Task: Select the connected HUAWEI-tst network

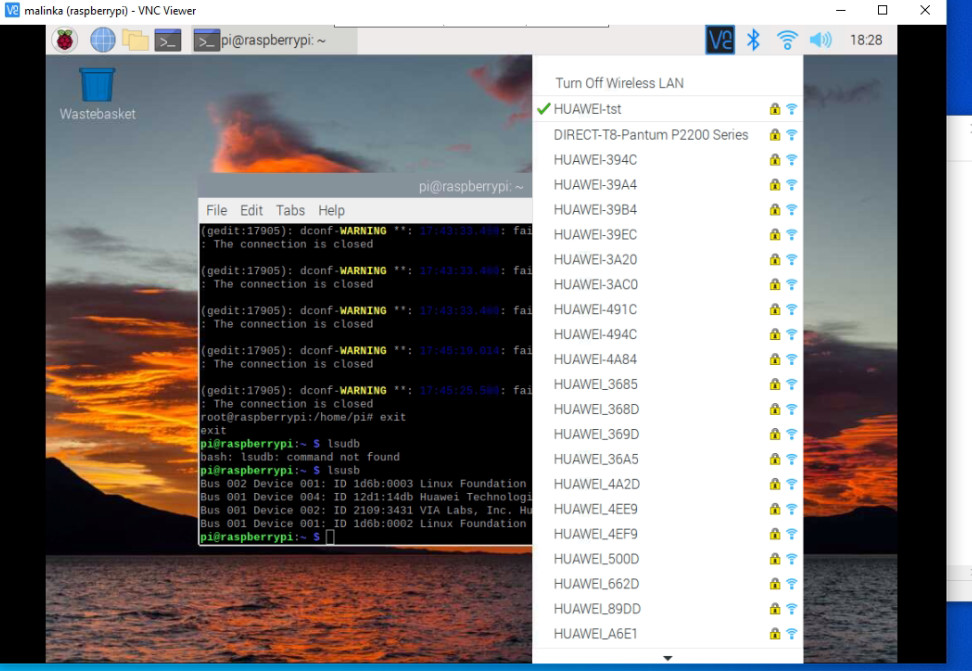Action: click(x=668, y=109)
